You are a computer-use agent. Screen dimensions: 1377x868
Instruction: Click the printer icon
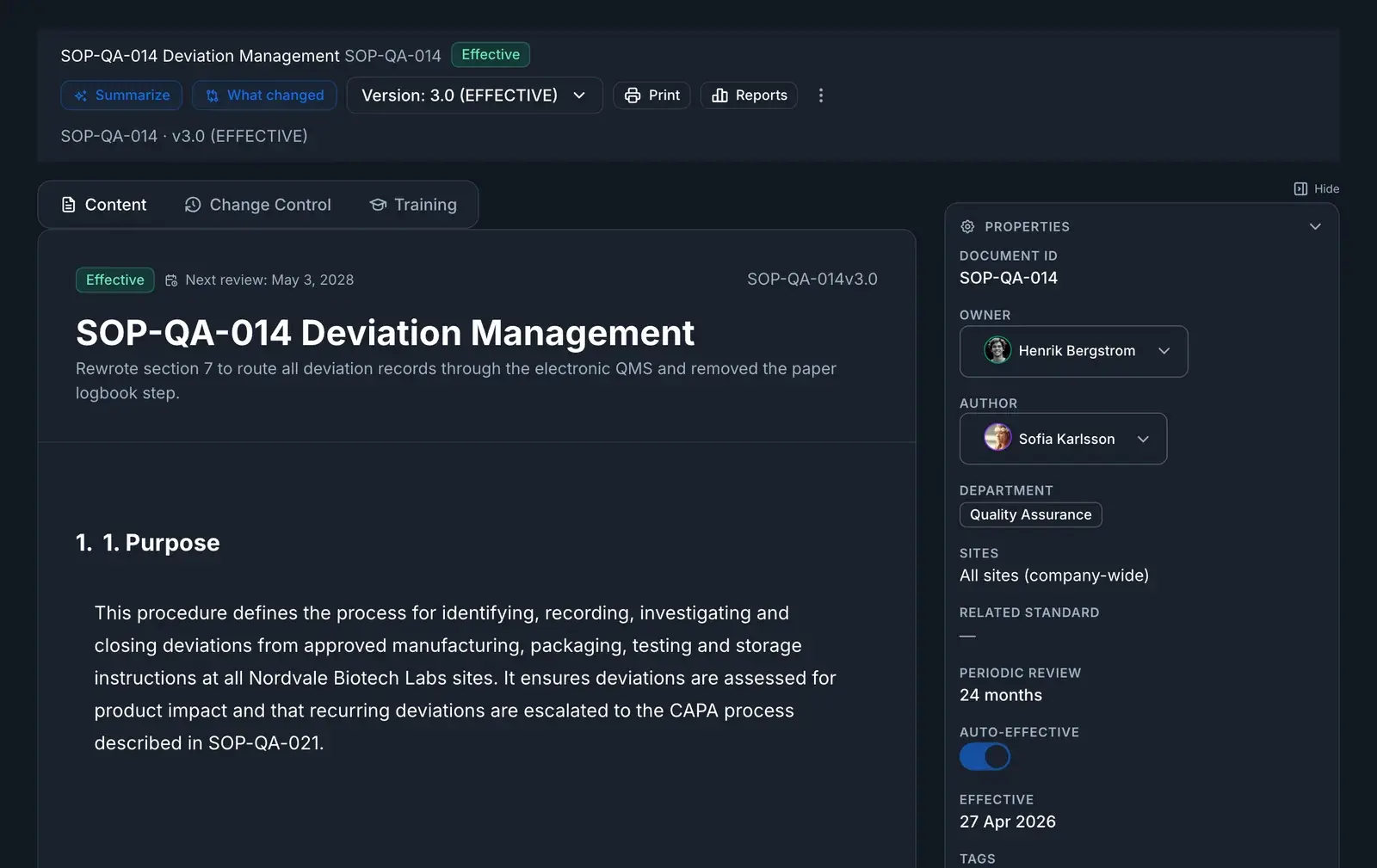633,95
